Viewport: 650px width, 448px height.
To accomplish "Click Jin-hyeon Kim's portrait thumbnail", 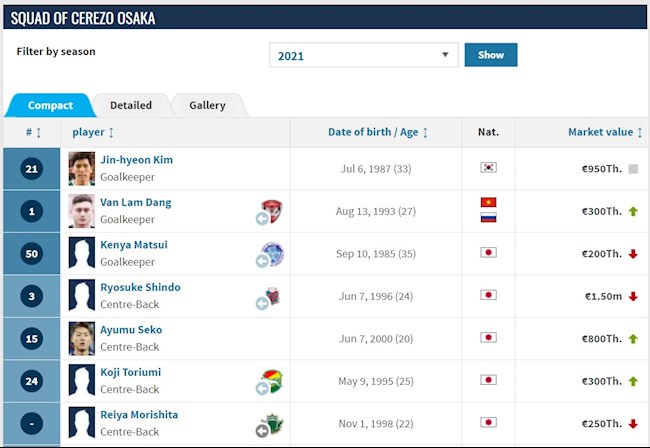I will point(82,169).
